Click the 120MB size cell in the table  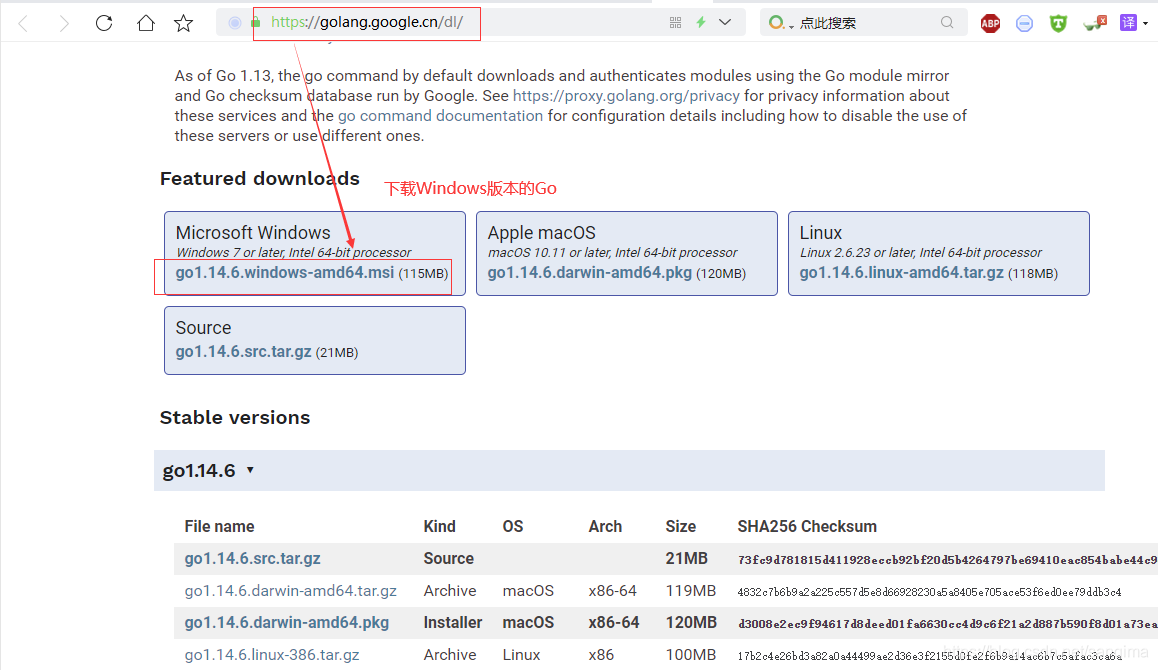click(x=691, y=623)
